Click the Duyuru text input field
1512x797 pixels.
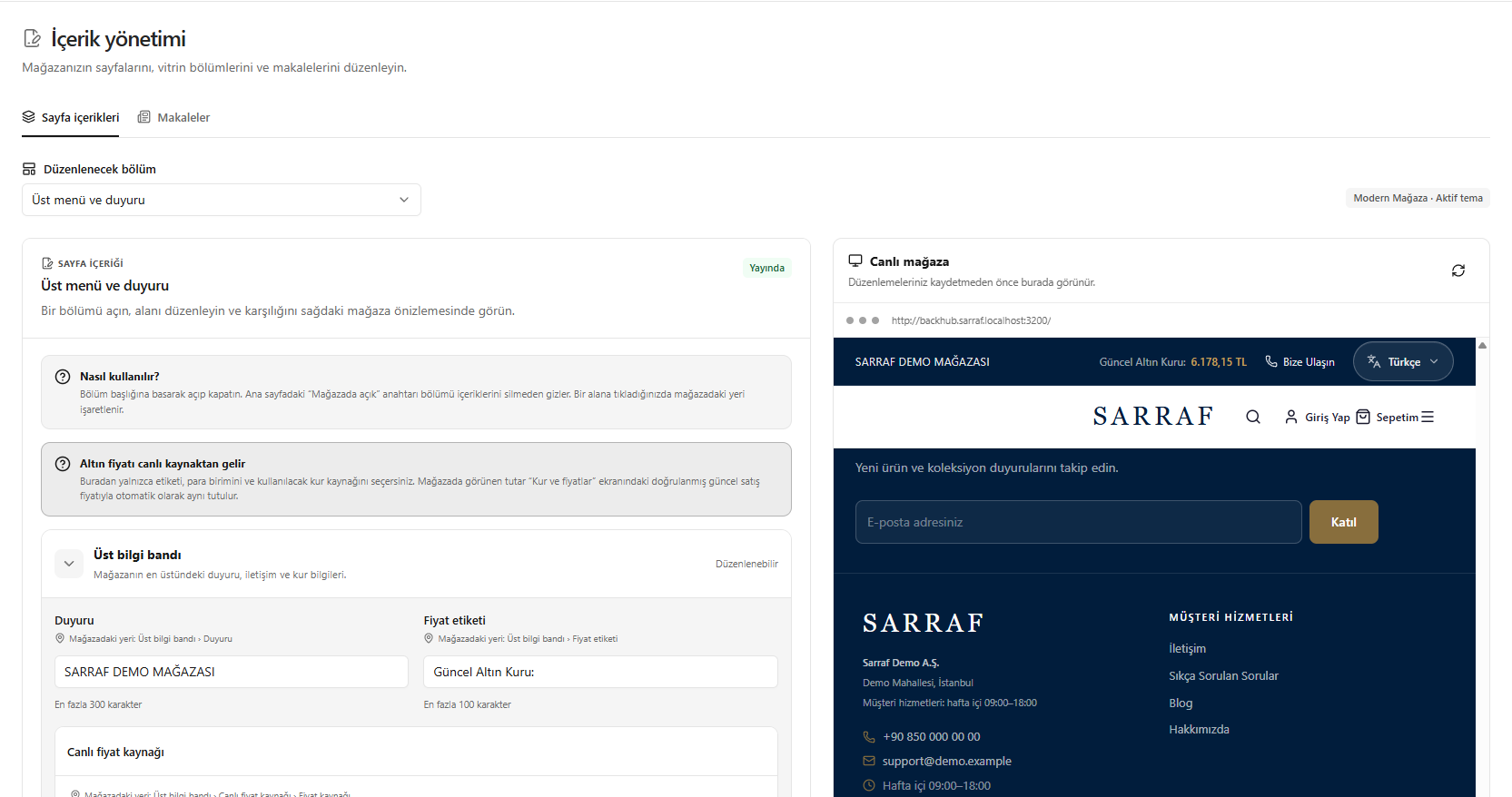click(x=232, y=672)
